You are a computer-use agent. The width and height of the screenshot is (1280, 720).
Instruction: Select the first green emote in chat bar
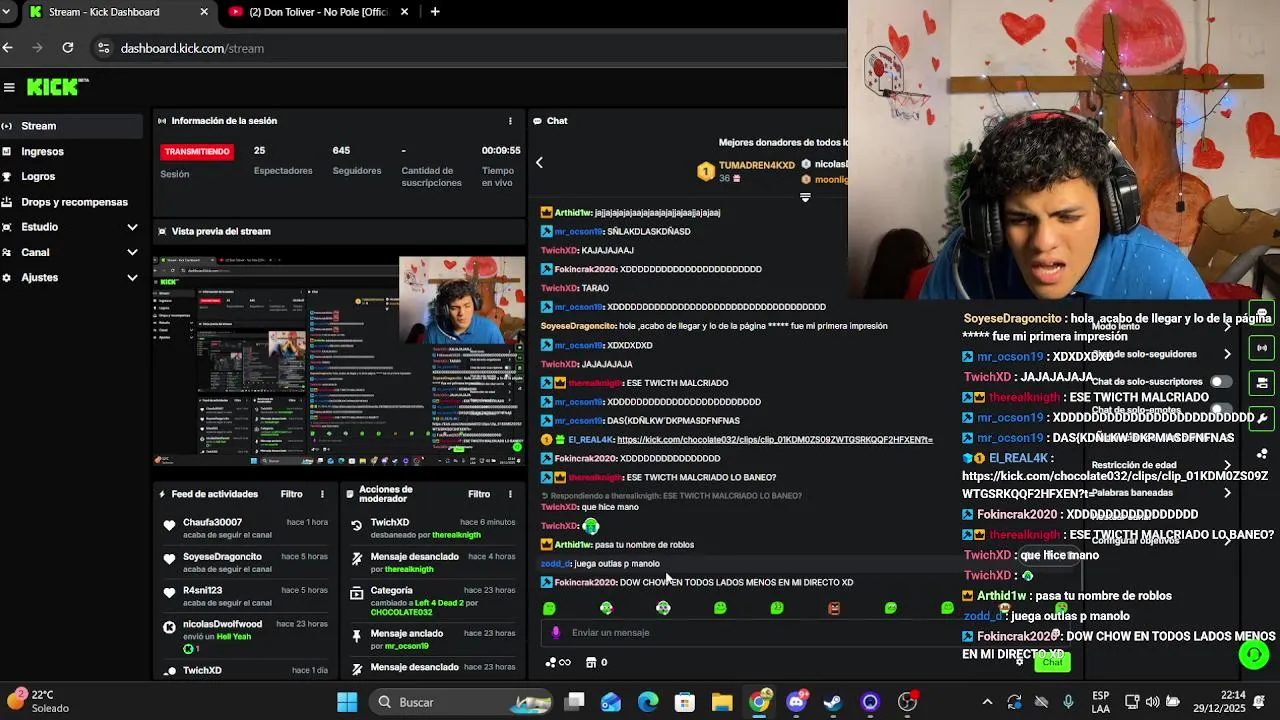549,608
